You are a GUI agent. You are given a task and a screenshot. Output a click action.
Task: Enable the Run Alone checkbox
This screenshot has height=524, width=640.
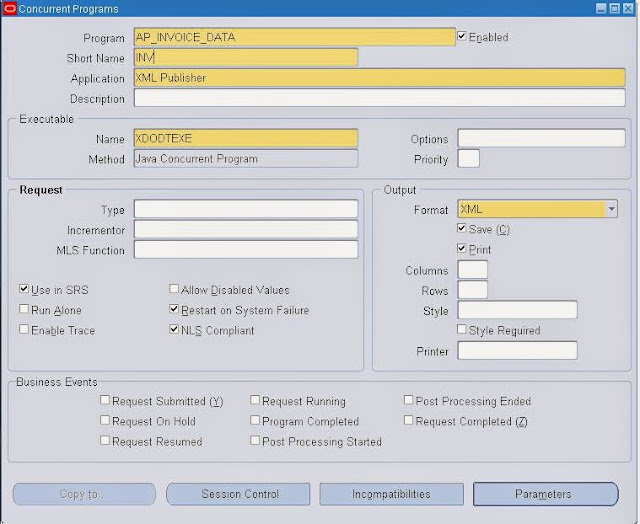coord(24,309)
